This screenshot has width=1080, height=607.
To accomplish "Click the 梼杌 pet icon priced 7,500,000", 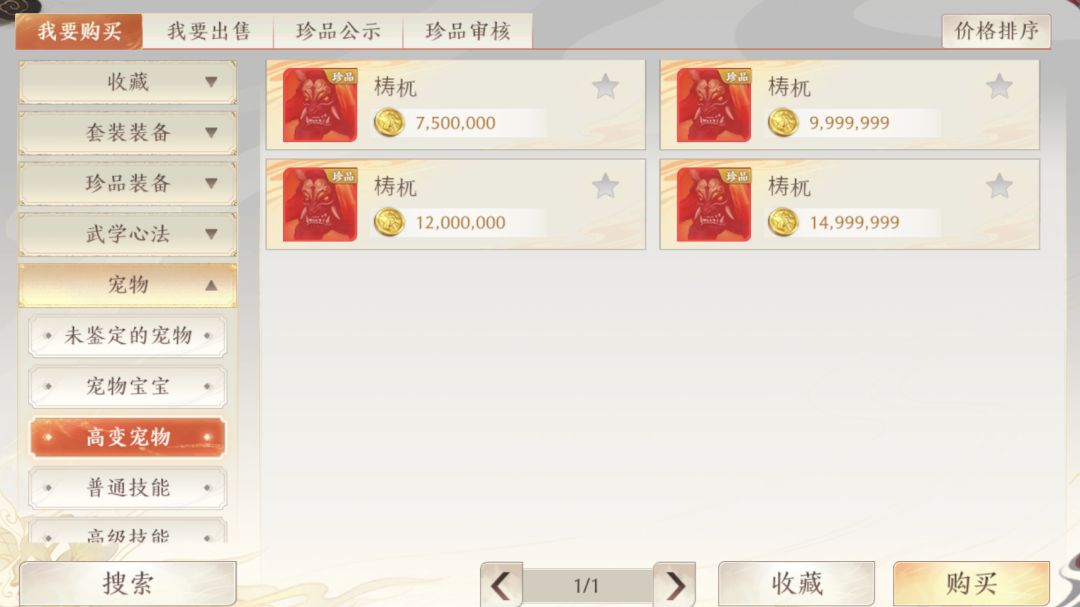I will coord(320,105).
